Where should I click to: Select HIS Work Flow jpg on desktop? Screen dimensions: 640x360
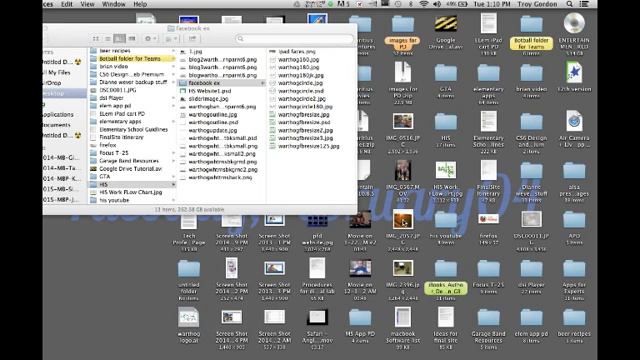point(446,170)
